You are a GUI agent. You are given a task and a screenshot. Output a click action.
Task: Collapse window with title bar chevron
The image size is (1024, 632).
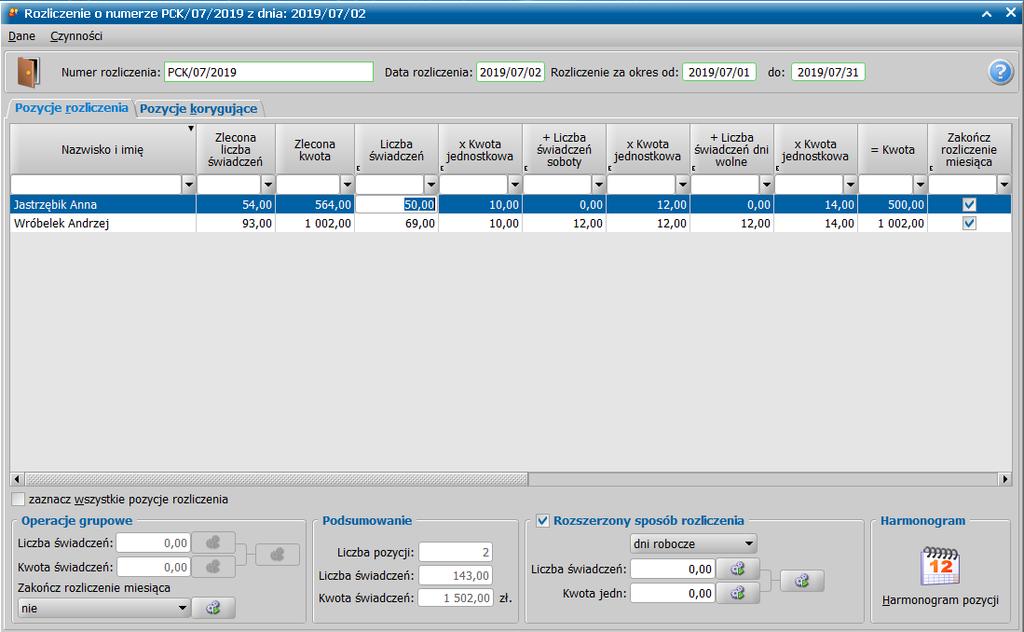point(987,13)
